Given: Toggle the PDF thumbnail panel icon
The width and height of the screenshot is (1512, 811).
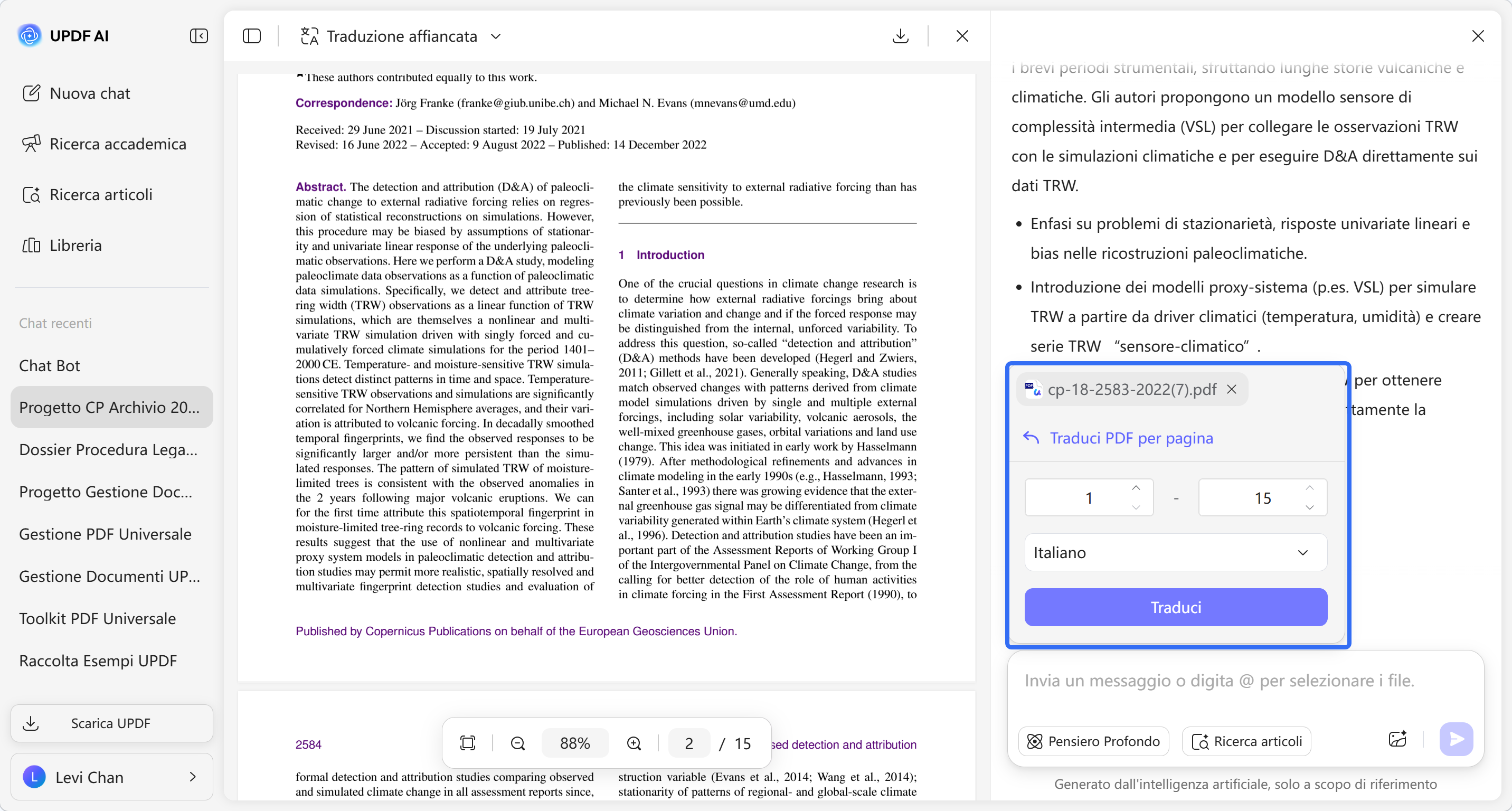Looking at the screenshot, I should (252, 36).
